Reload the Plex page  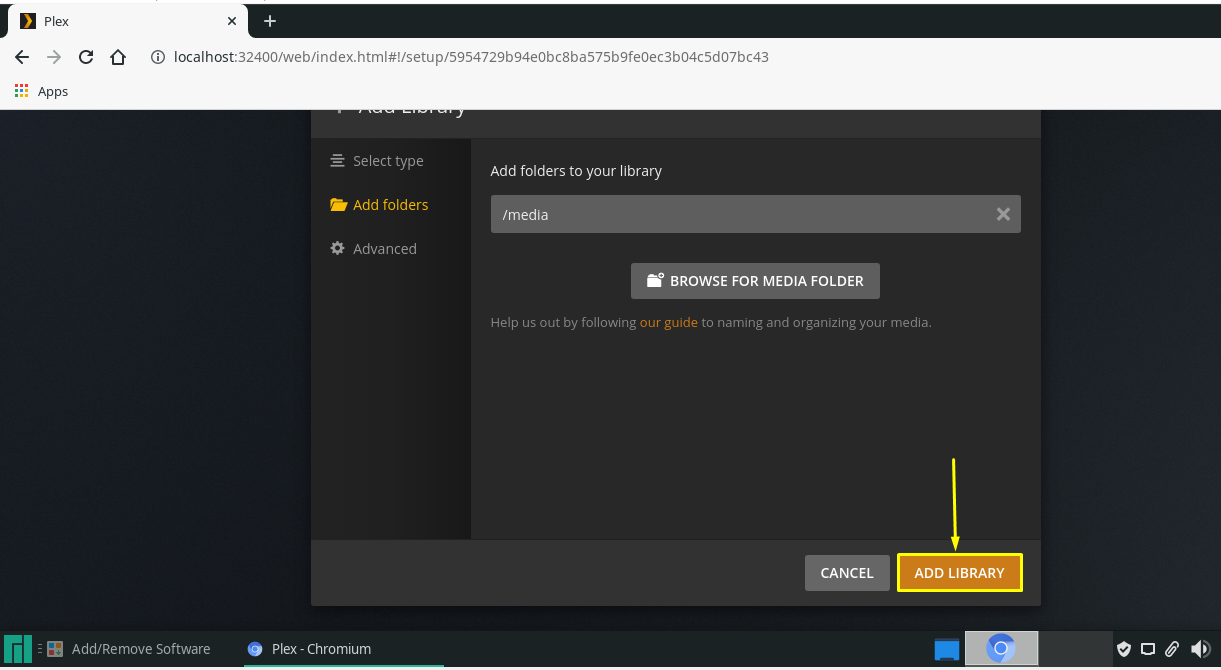tap(86, 57)
